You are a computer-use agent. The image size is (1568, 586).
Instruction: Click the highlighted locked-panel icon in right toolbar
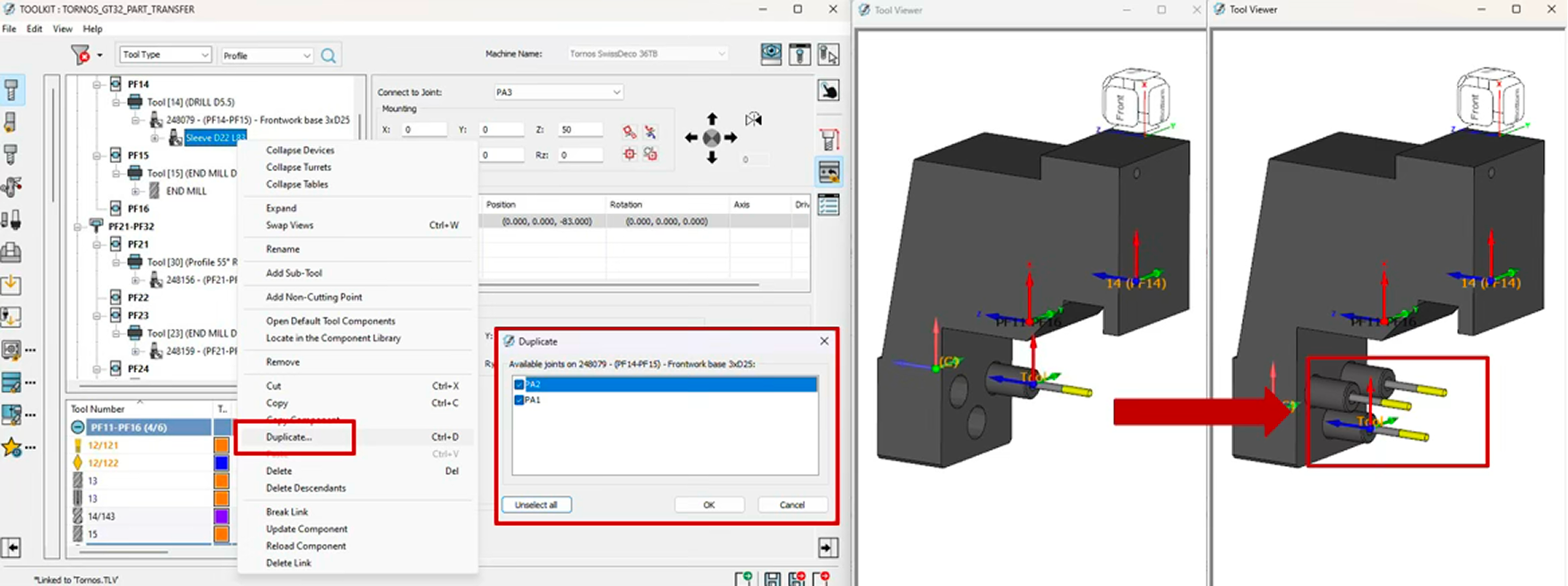point(828,172)
